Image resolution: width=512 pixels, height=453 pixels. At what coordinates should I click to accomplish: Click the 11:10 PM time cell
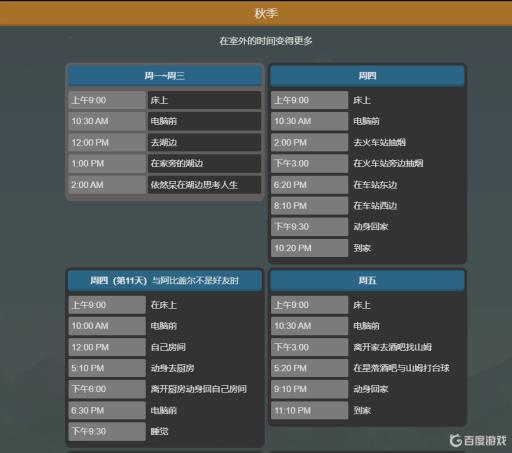[x=310, y=411]
